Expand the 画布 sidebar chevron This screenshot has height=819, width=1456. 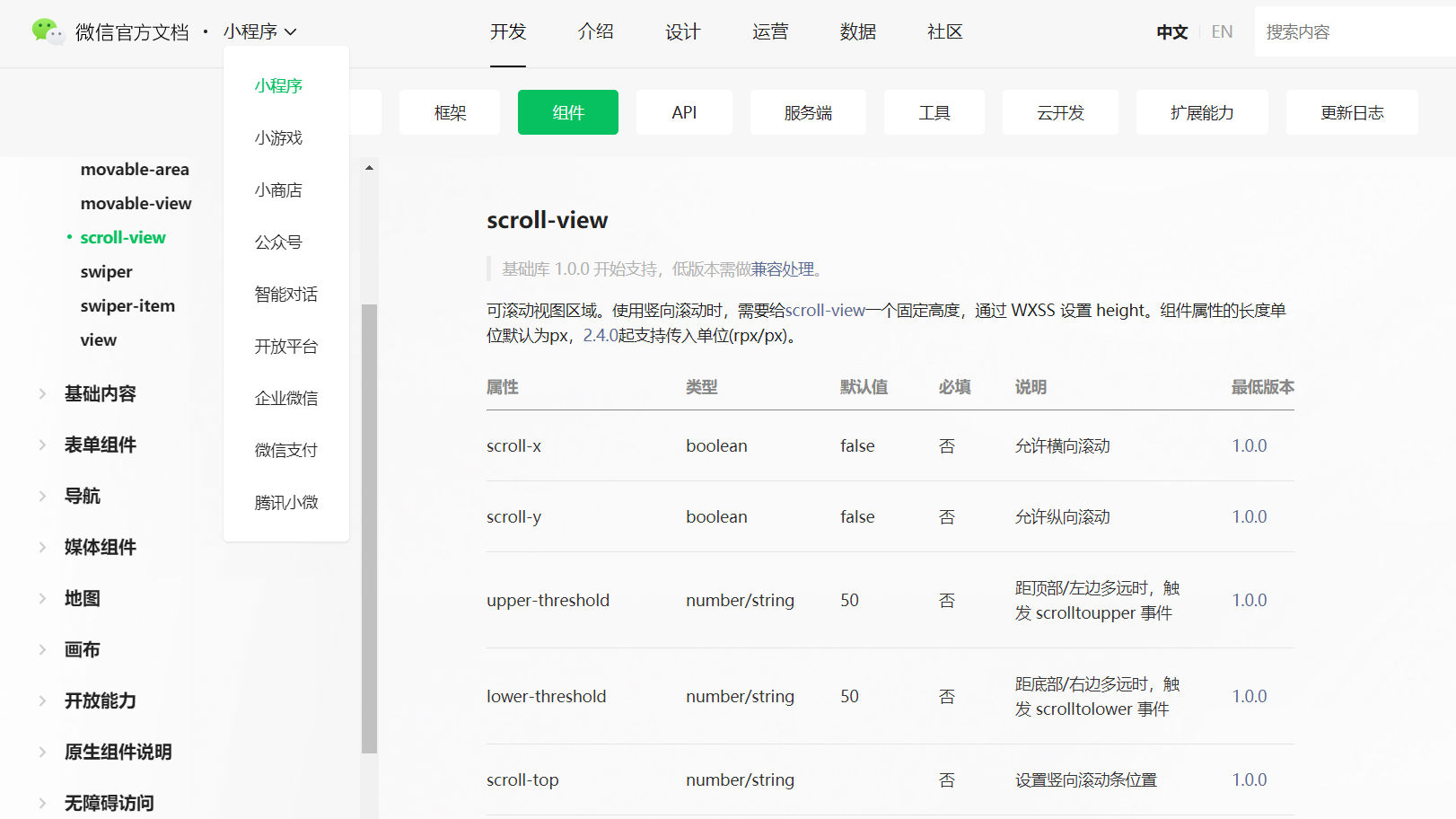42,649
